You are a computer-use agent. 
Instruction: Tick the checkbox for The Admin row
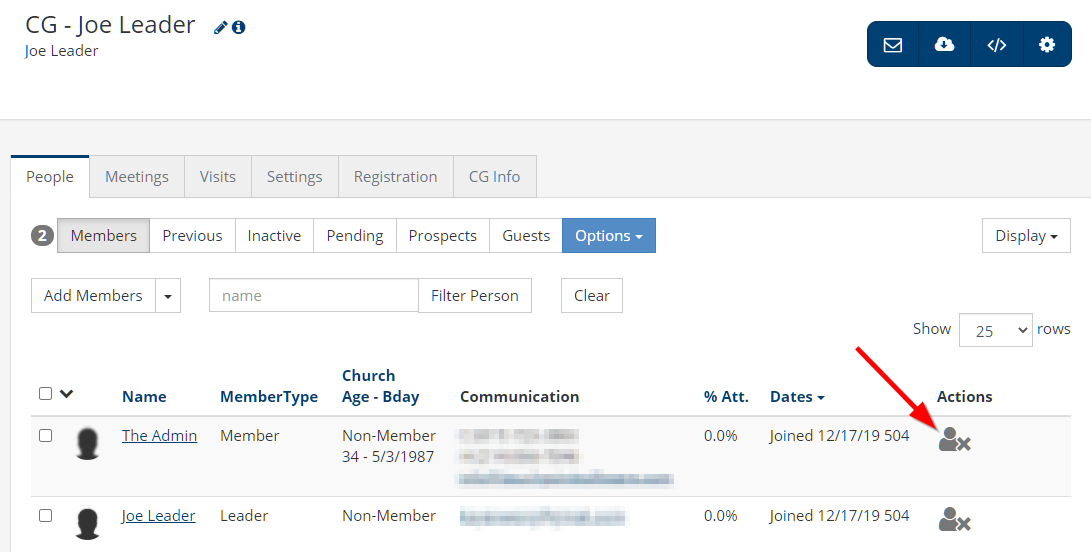45,436
